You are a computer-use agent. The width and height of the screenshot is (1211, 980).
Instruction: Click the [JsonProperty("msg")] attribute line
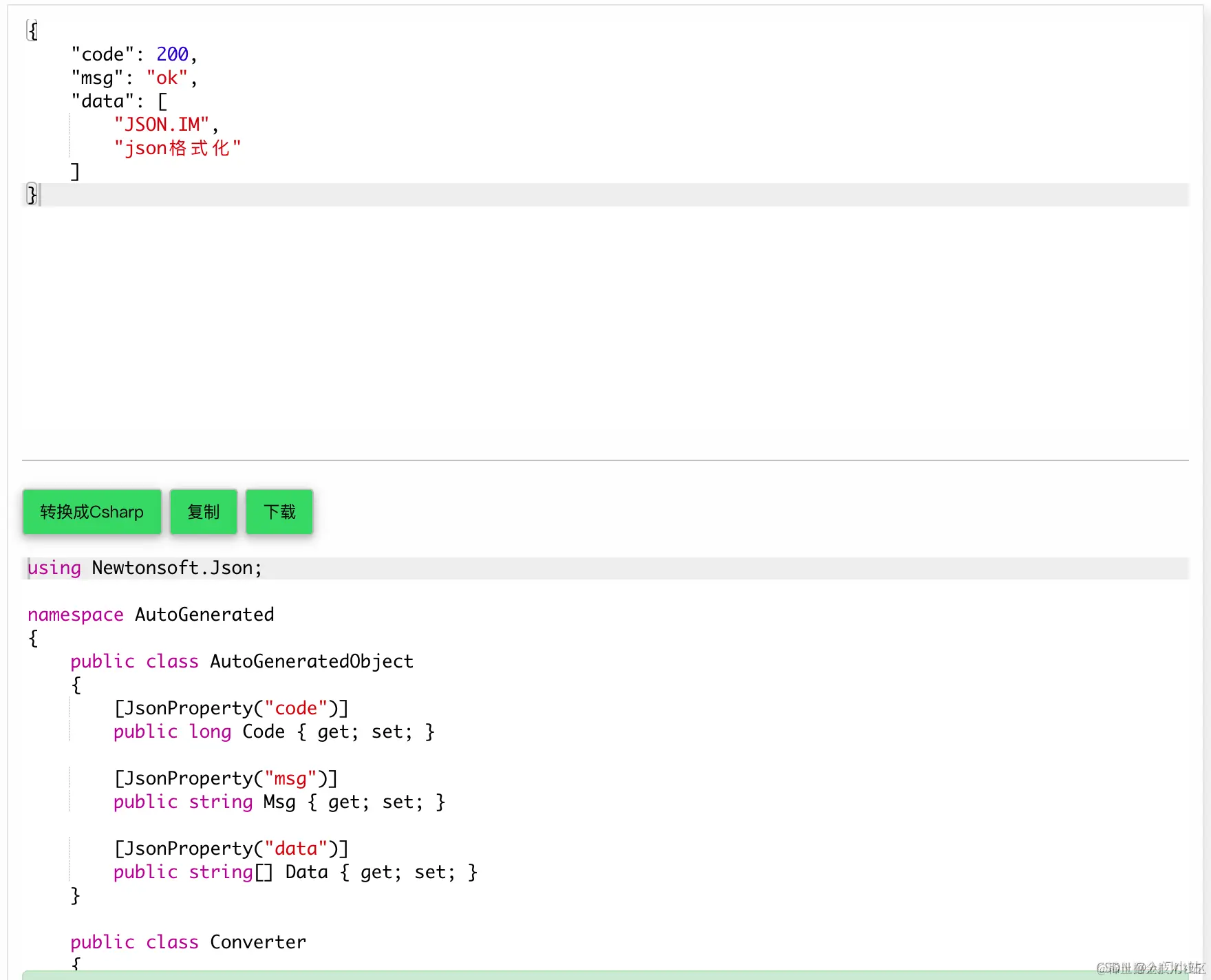coord(226,778)
